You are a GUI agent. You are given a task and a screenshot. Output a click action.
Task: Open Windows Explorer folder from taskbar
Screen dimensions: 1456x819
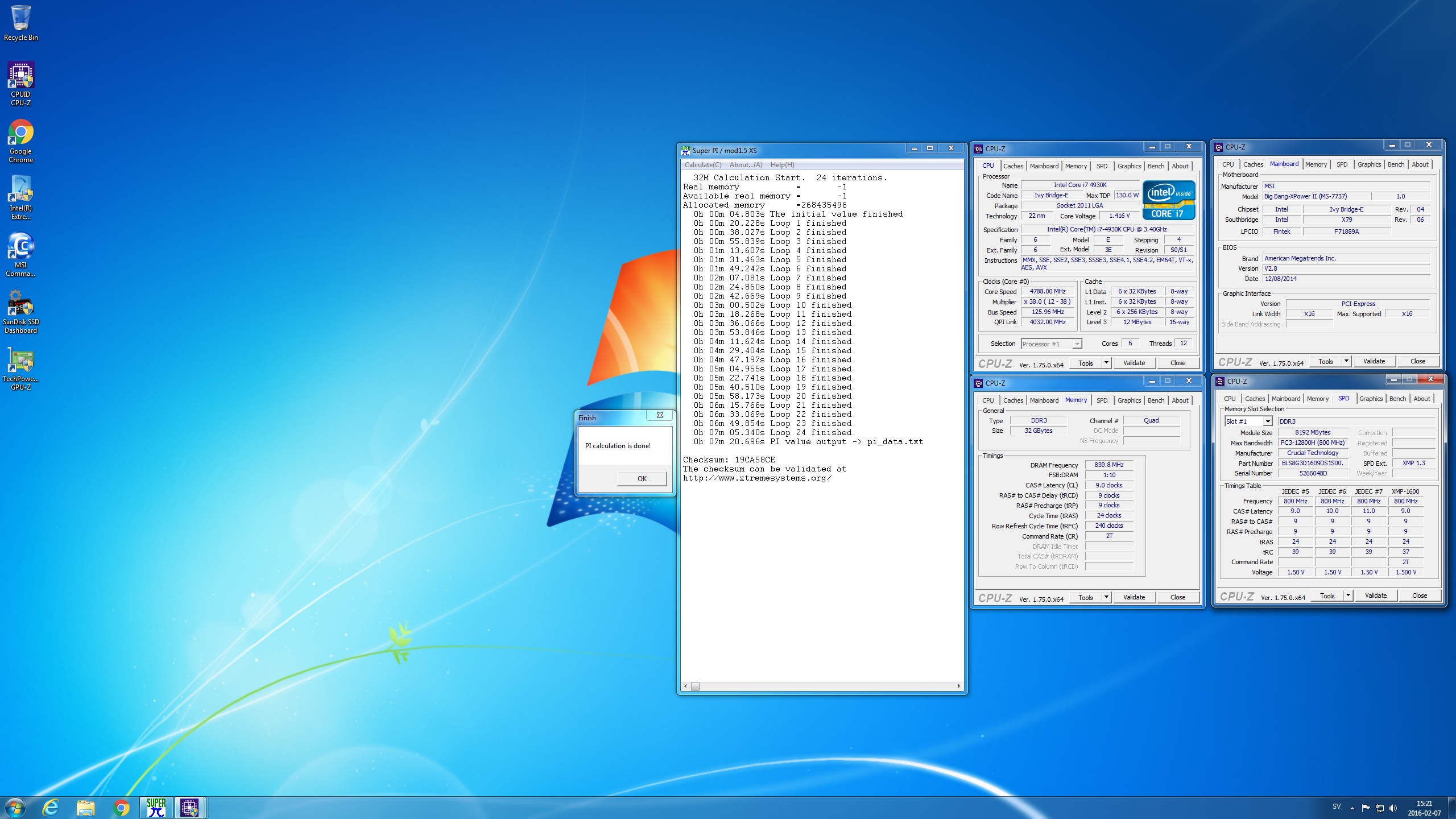click(x=86, y=808)
